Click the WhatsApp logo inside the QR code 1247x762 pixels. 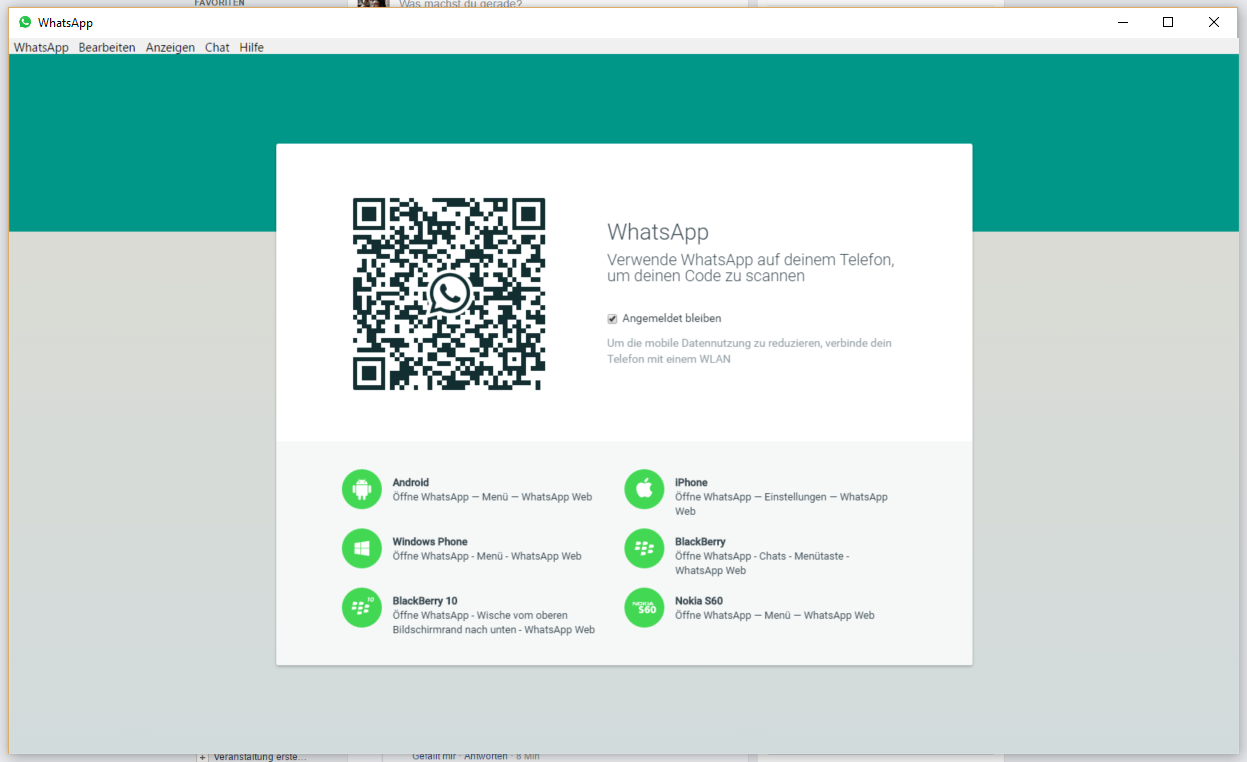[x=449, y=293]
